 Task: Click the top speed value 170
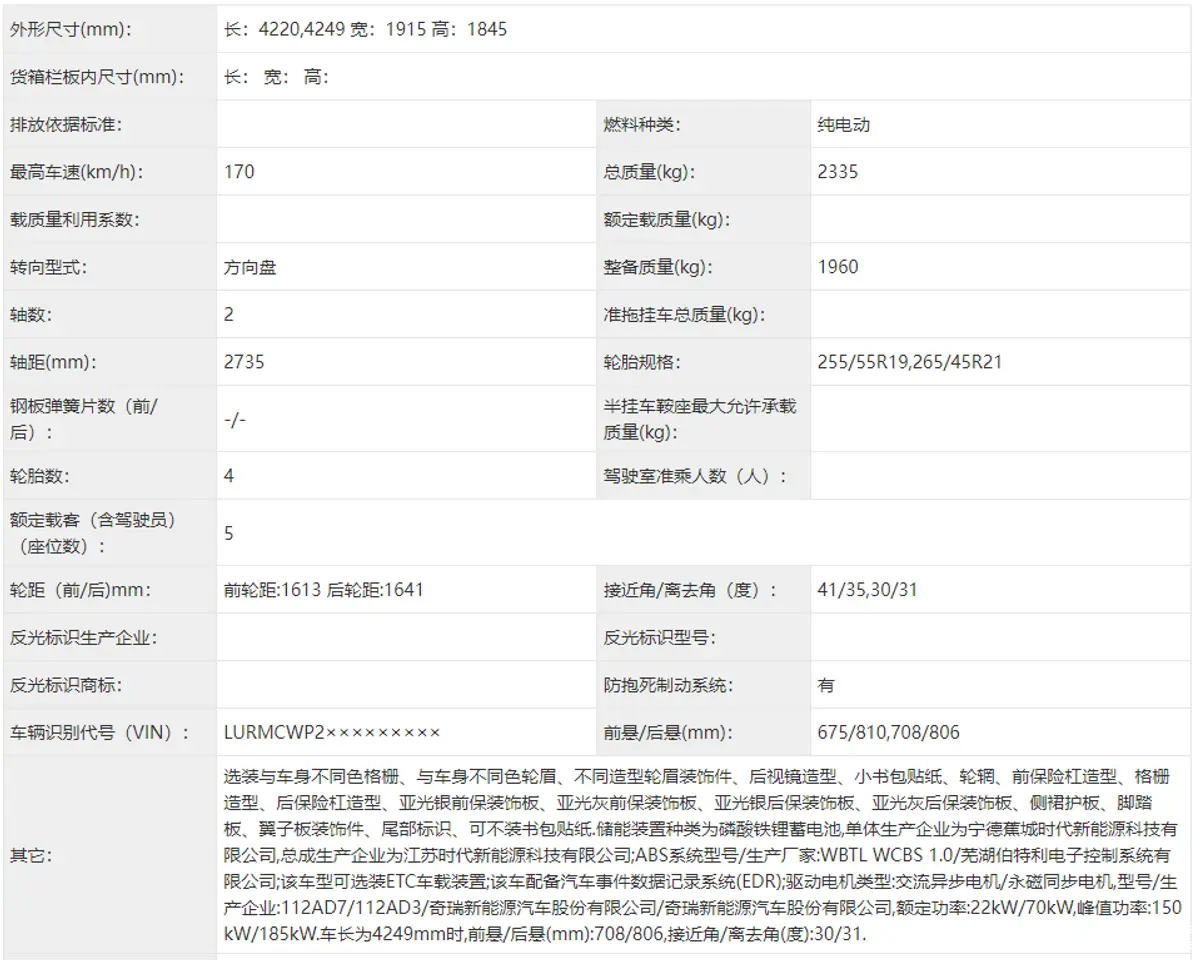240,172
